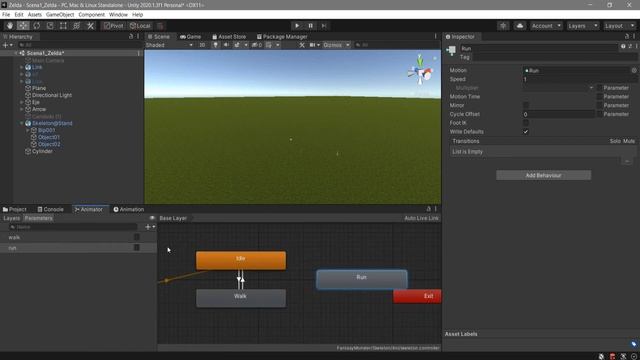The image size is (640, 360).
Task: Toggle the run parameter checkbox
Action: (x=137, y=248)
